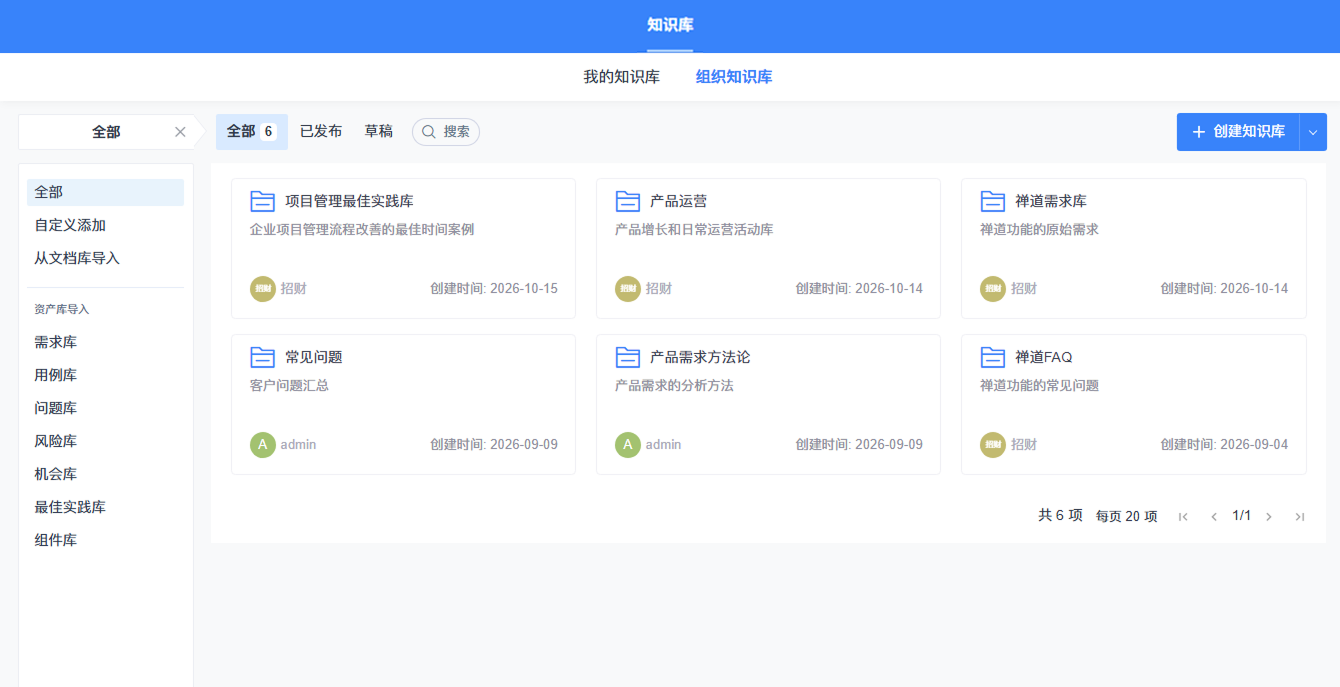Go to first page of pagination
The image size is (1340, 687).
coord(1183,516)
